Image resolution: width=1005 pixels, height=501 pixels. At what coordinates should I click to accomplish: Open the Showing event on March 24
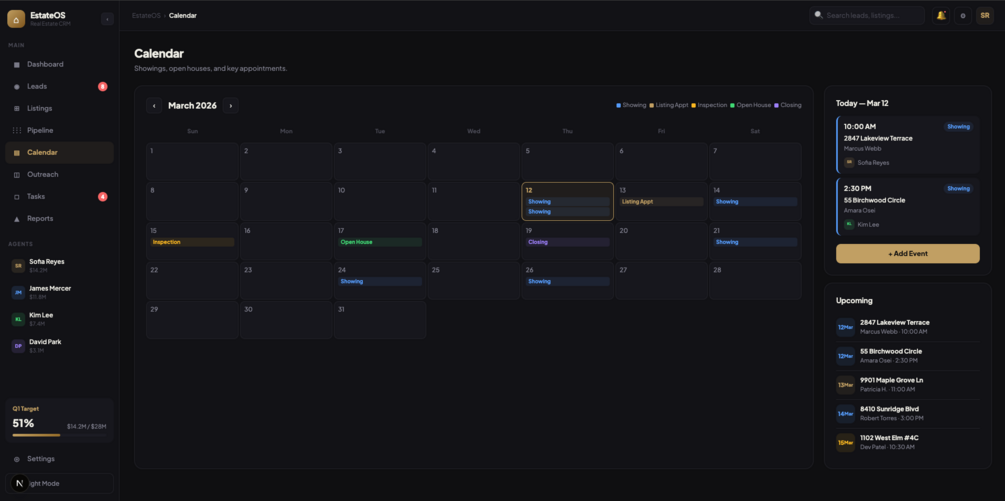tap(380, 281)
